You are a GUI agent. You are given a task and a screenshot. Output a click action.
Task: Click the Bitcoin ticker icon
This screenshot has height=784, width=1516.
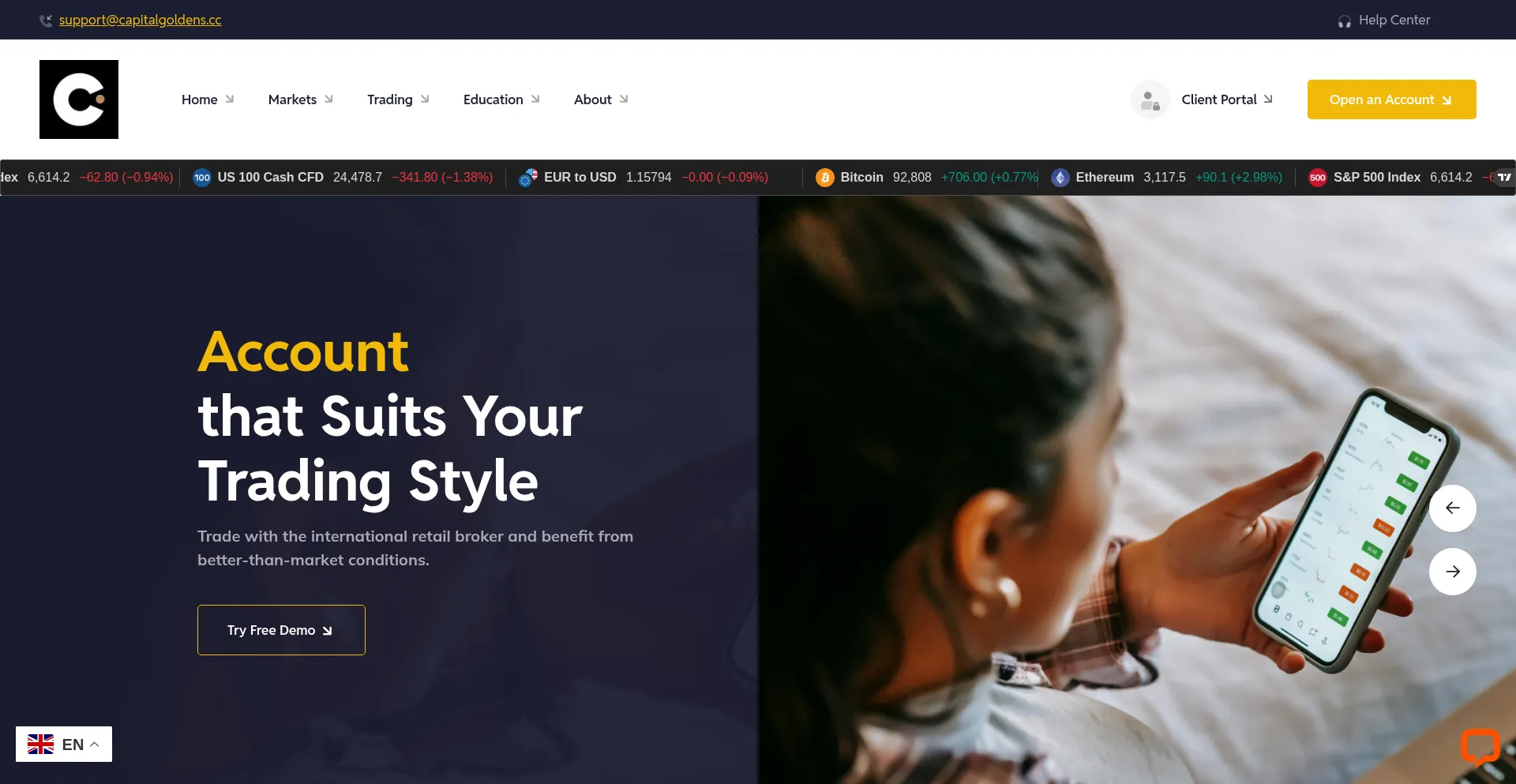[825, 178]
